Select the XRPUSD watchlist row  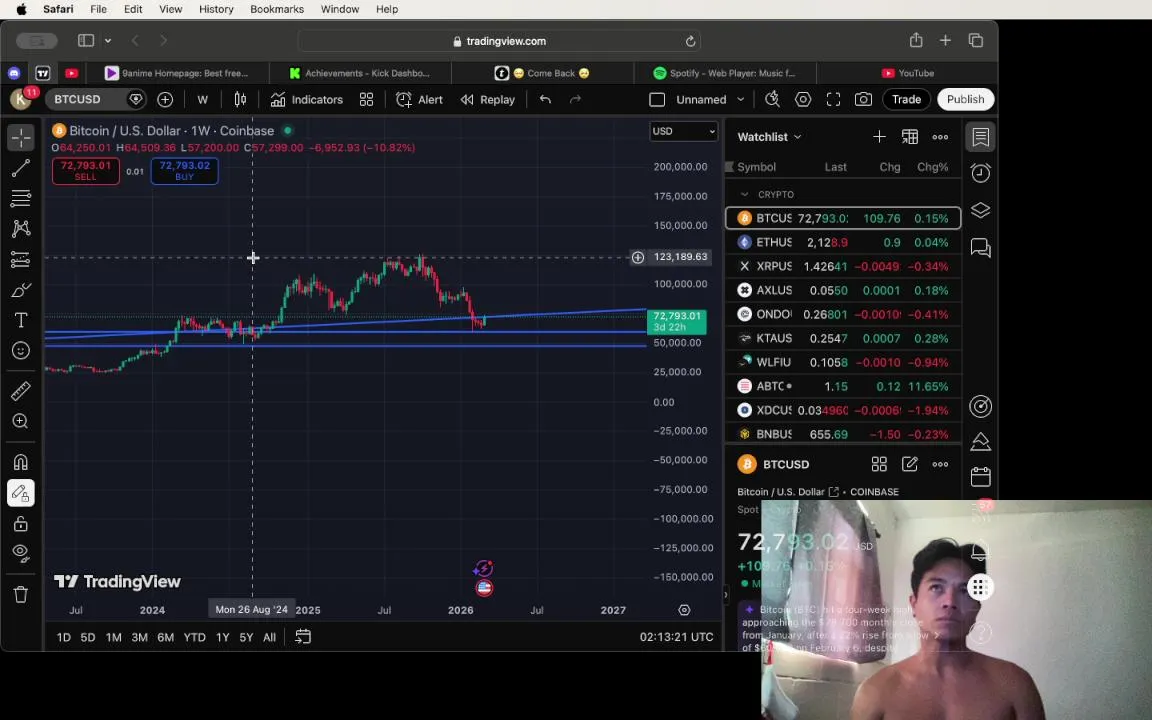coord(843,266)
